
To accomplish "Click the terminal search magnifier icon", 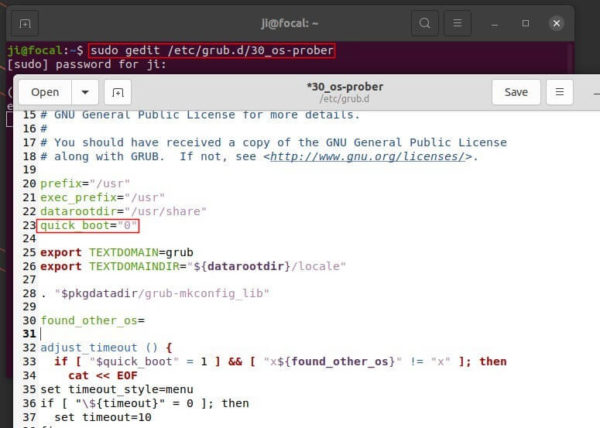I will click(x=424, y=23).
